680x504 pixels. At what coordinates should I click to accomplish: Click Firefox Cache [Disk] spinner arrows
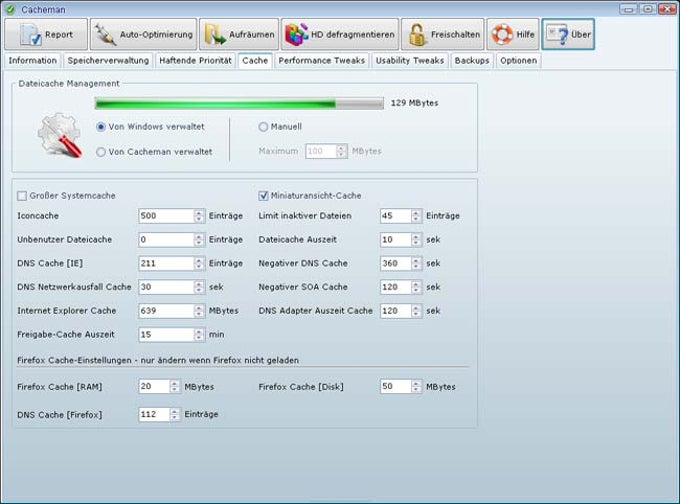point(416,386)
